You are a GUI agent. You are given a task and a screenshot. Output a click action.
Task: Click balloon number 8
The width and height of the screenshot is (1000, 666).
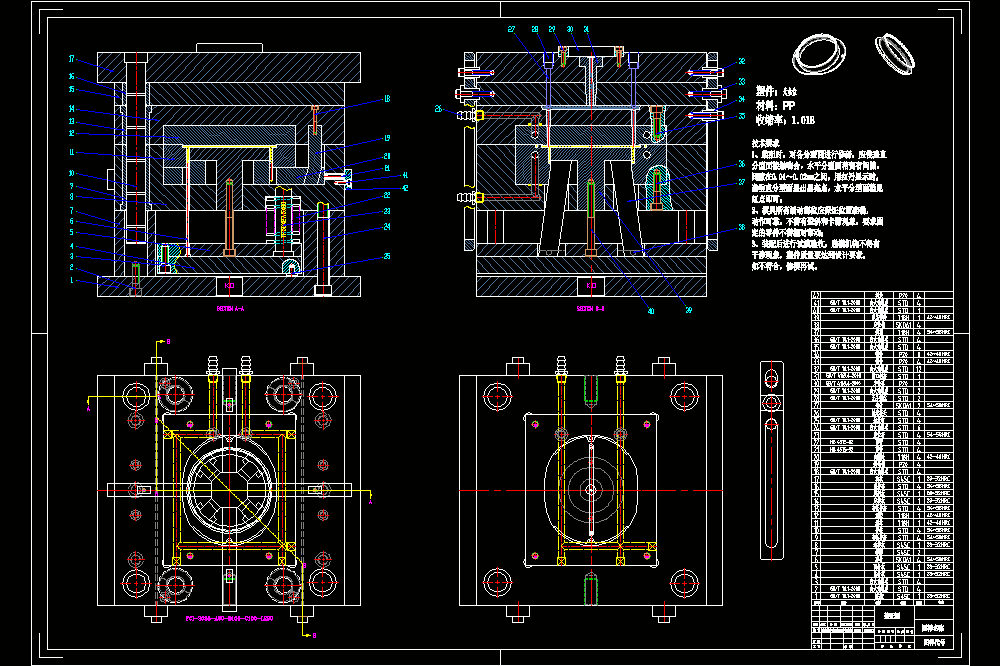[72, 196]
